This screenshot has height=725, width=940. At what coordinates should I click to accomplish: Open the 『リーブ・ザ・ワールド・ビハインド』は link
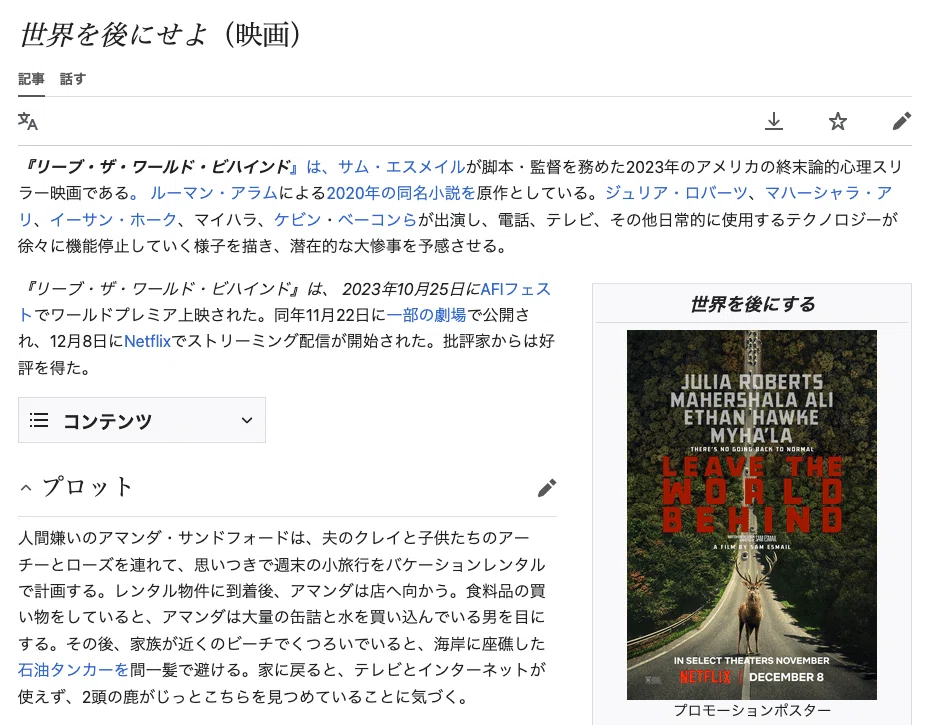174,167
